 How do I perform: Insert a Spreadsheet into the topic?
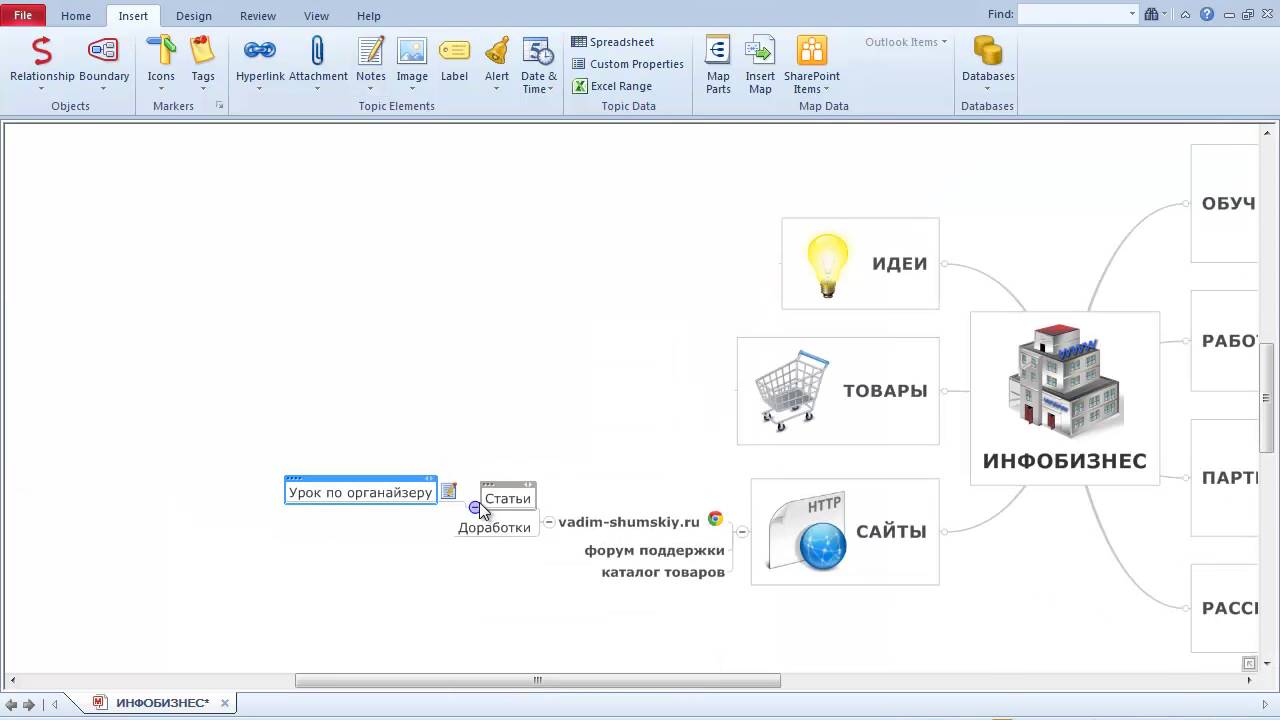613,42
